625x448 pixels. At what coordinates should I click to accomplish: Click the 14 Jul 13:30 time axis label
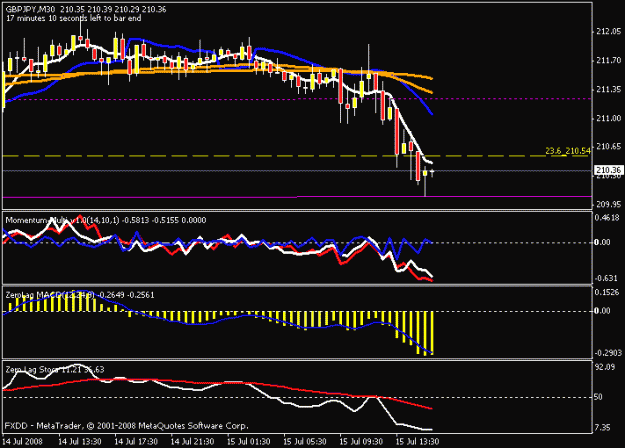[80, 442]
